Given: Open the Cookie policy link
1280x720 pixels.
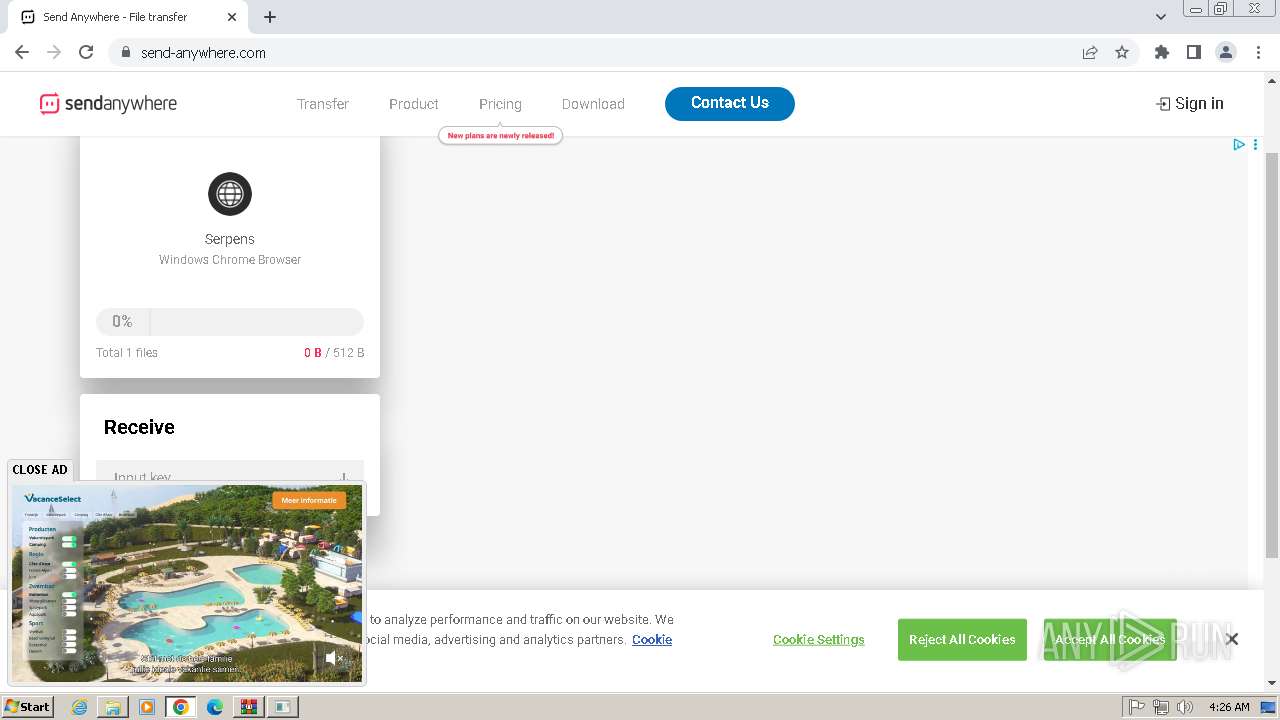Looking at the screenshot, I should coord(652,640).
